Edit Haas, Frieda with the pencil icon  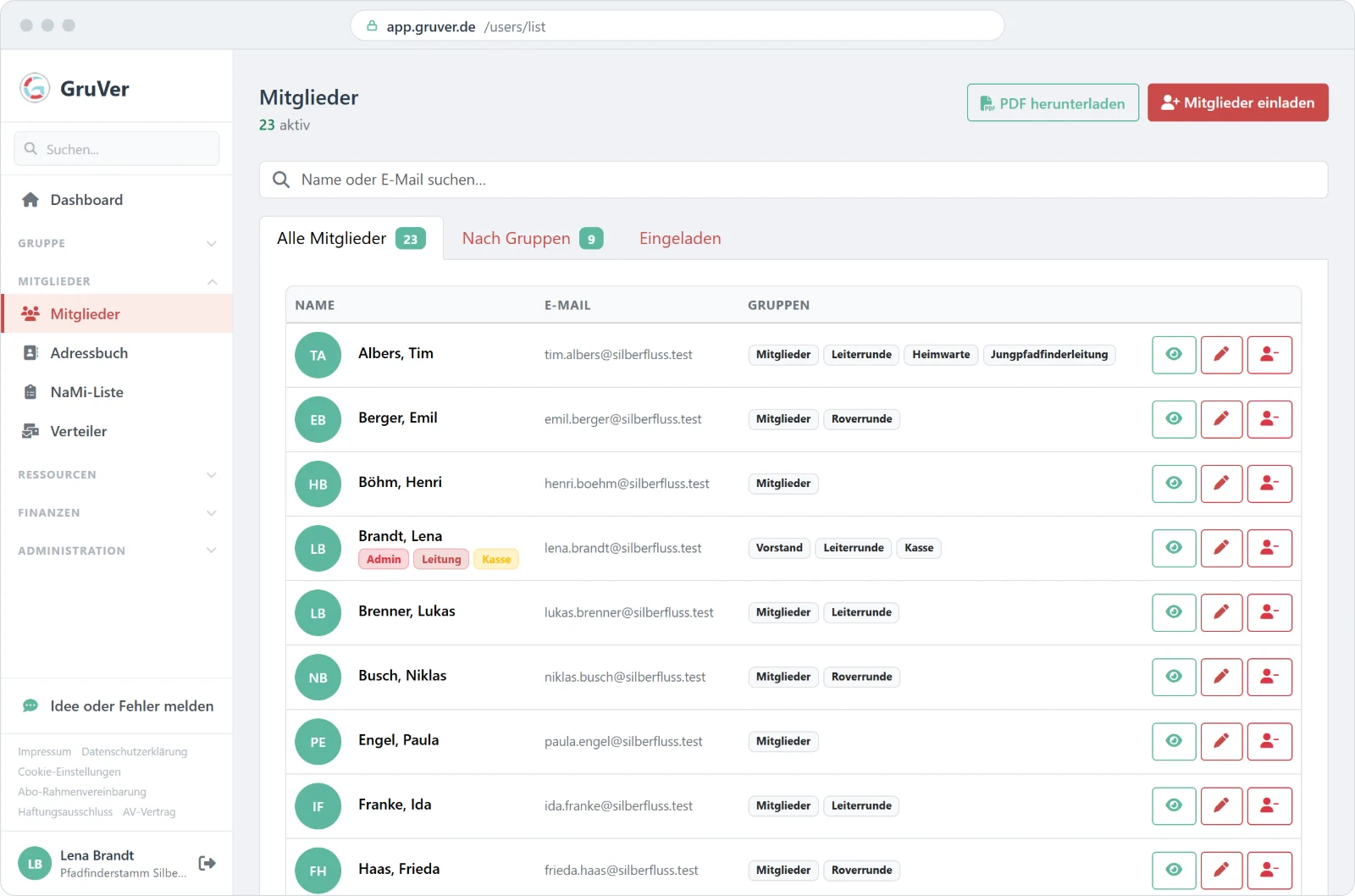(1221, 870)
